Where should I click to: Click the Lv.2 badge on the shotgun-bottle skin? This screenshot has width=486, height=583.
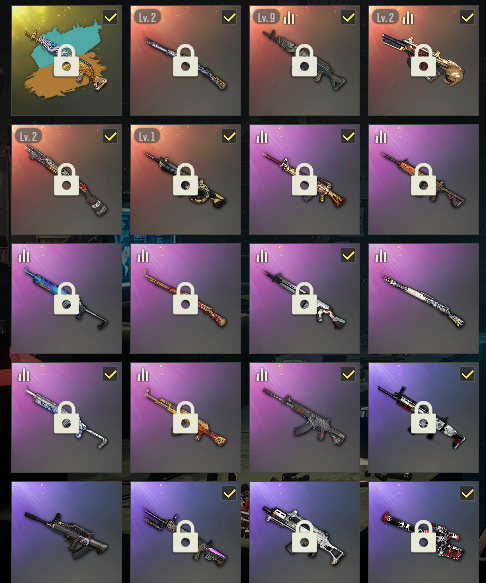[28, 136]
